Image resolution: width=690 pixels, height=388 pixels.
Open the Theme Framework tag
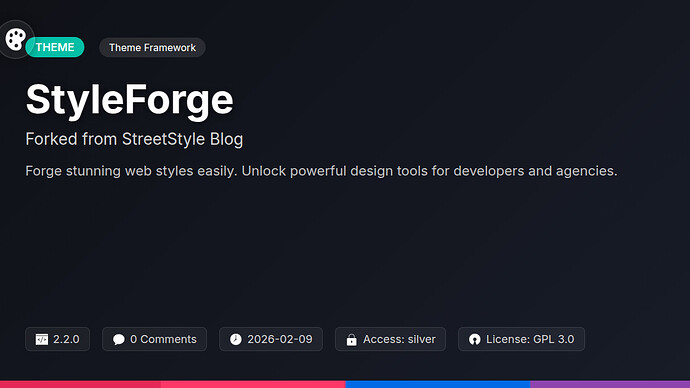coord(152,48)
